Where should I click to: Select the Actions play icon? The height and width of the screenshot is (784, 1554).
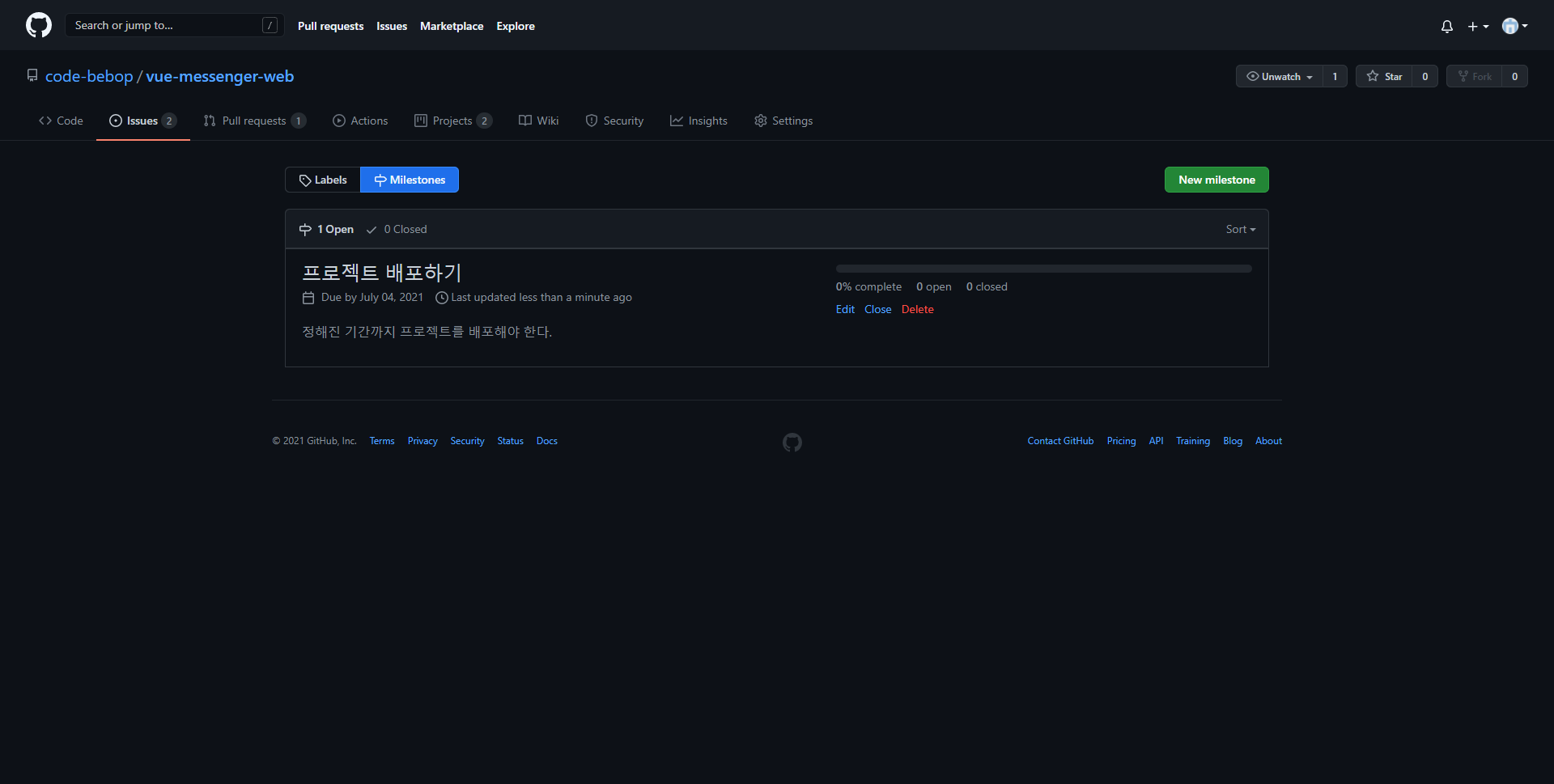339,121
